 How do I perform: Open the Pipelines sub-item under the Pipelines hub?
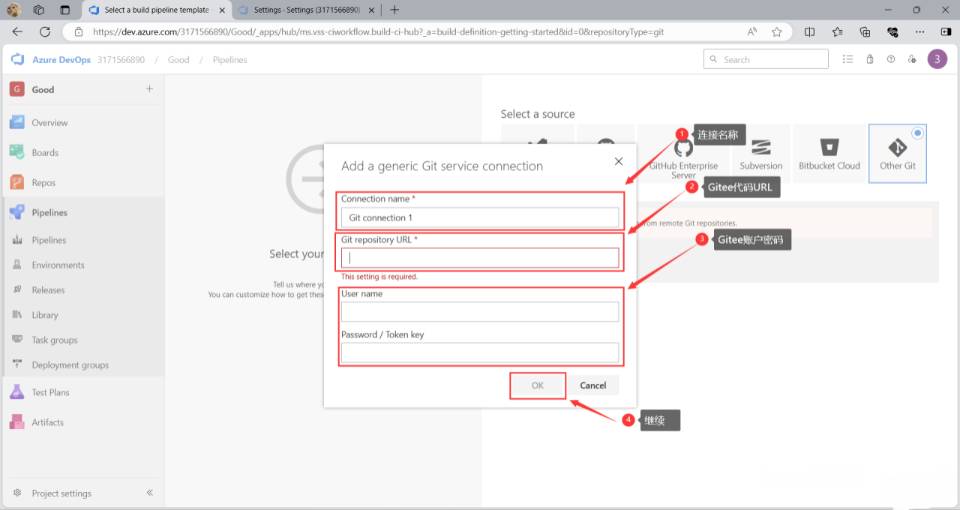pos(48,240)
